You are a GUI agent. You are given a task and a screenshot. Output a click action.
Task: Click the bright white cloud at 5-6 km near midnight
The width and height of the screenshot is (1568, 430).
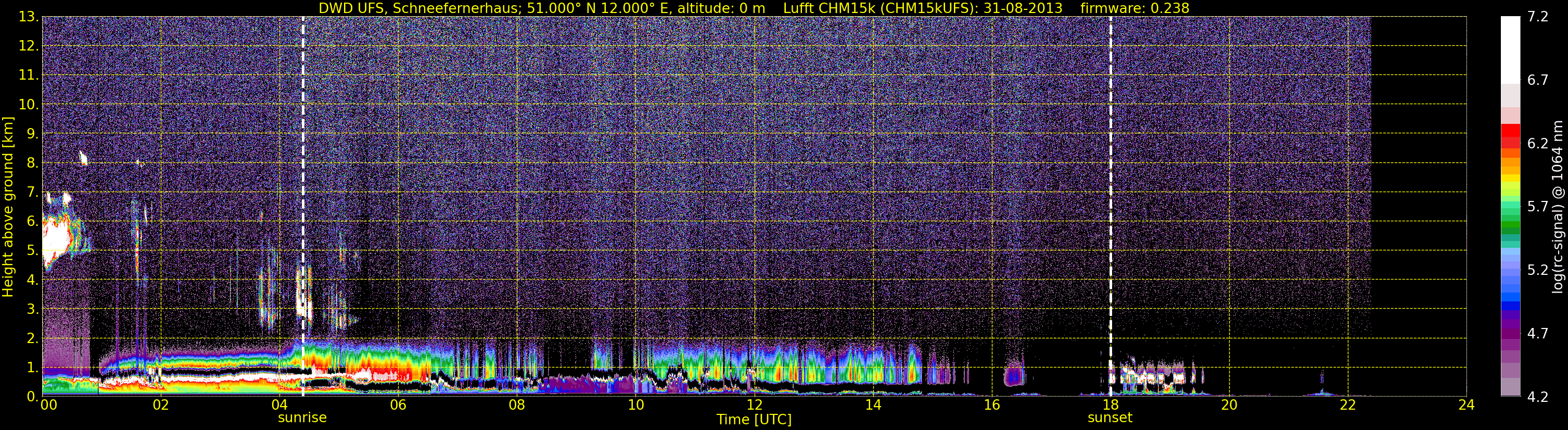56,241
